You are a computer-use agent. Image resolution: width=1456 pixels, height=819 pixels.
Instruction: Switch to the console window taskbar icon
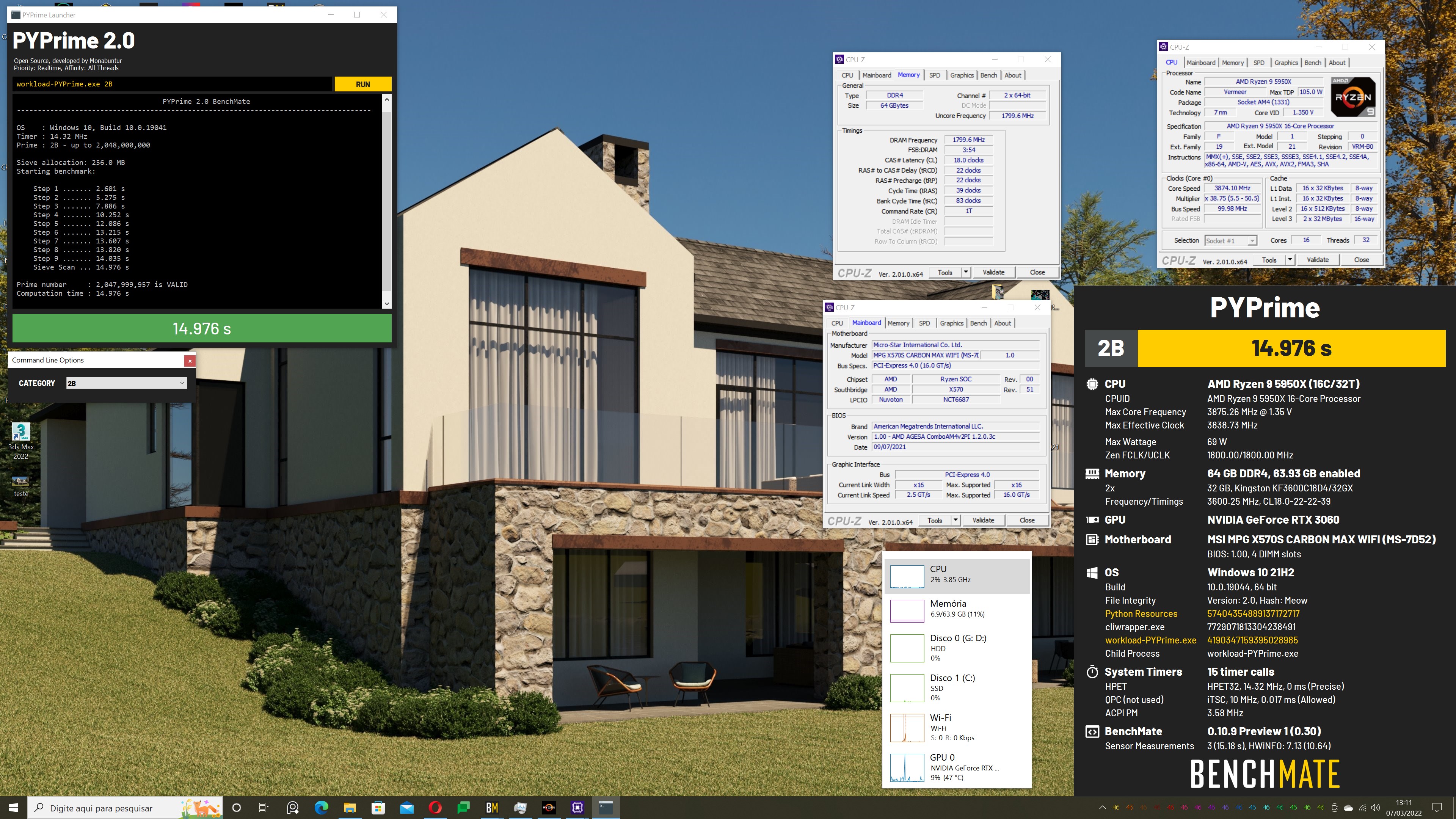coord(606,808)
